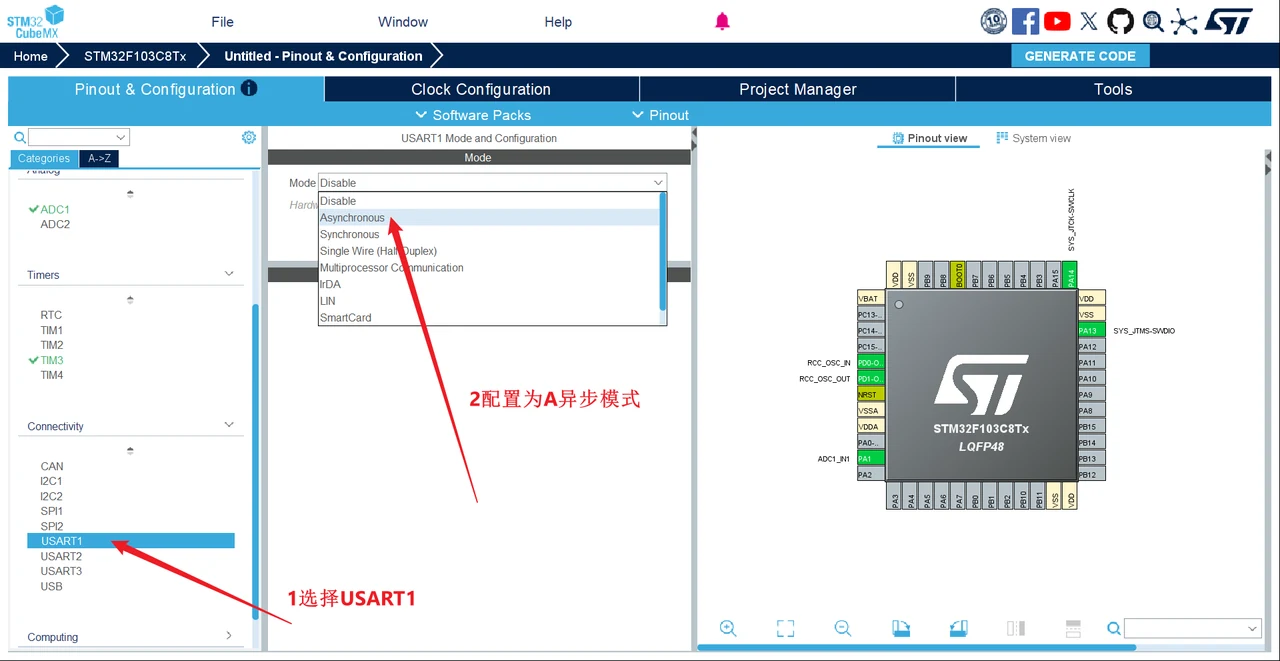Switch to the Tools tab
1280x661 pixels.
pos(1113,89)
